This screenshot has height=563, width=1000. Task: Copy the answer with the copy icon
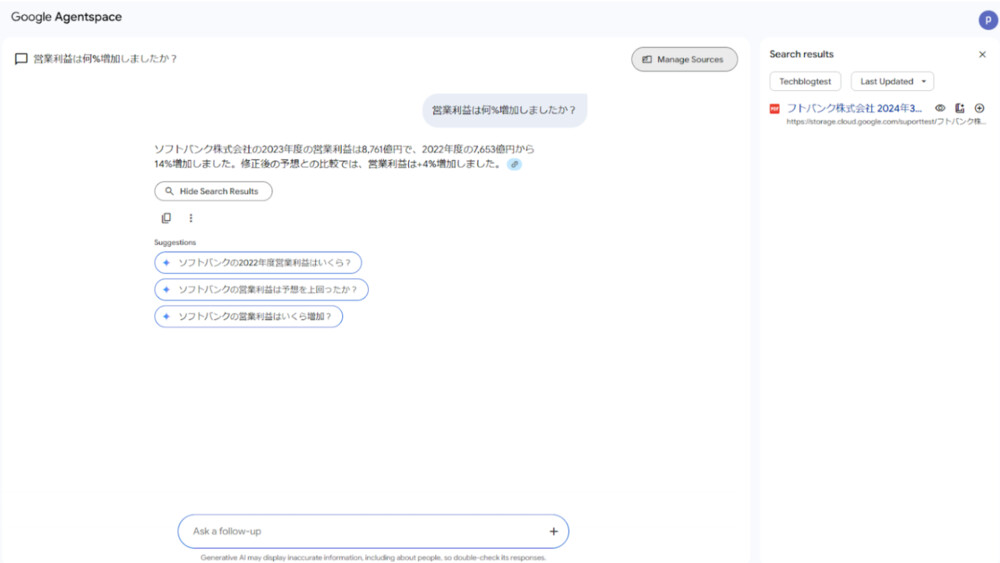(166, 218)
